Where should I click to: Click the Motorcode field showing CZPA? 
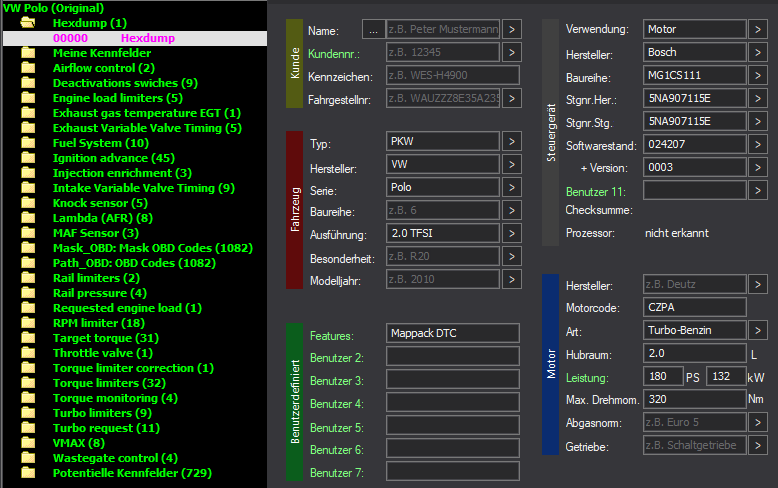(695, 307)
